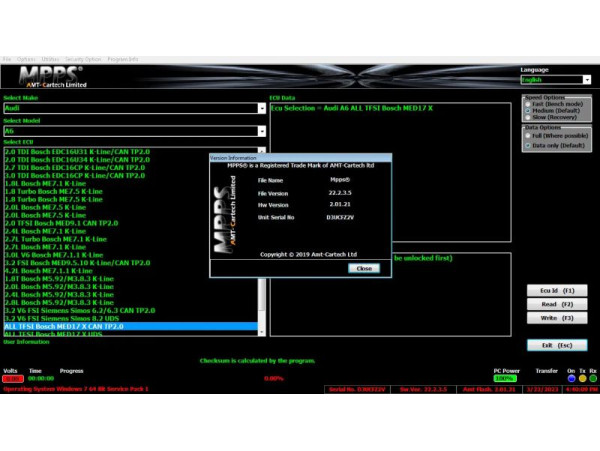Select Slow (Recovery) speed option
Viewport: 600px width, 451px height.
point(529,117)
